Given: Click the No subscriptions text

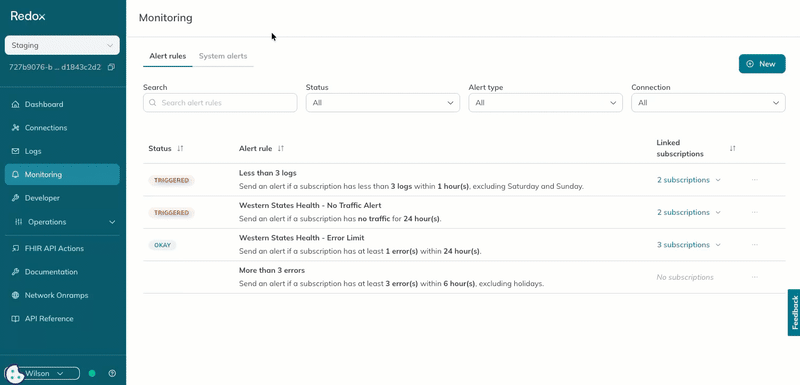Looking at the screenshot, I should [685, 277].
